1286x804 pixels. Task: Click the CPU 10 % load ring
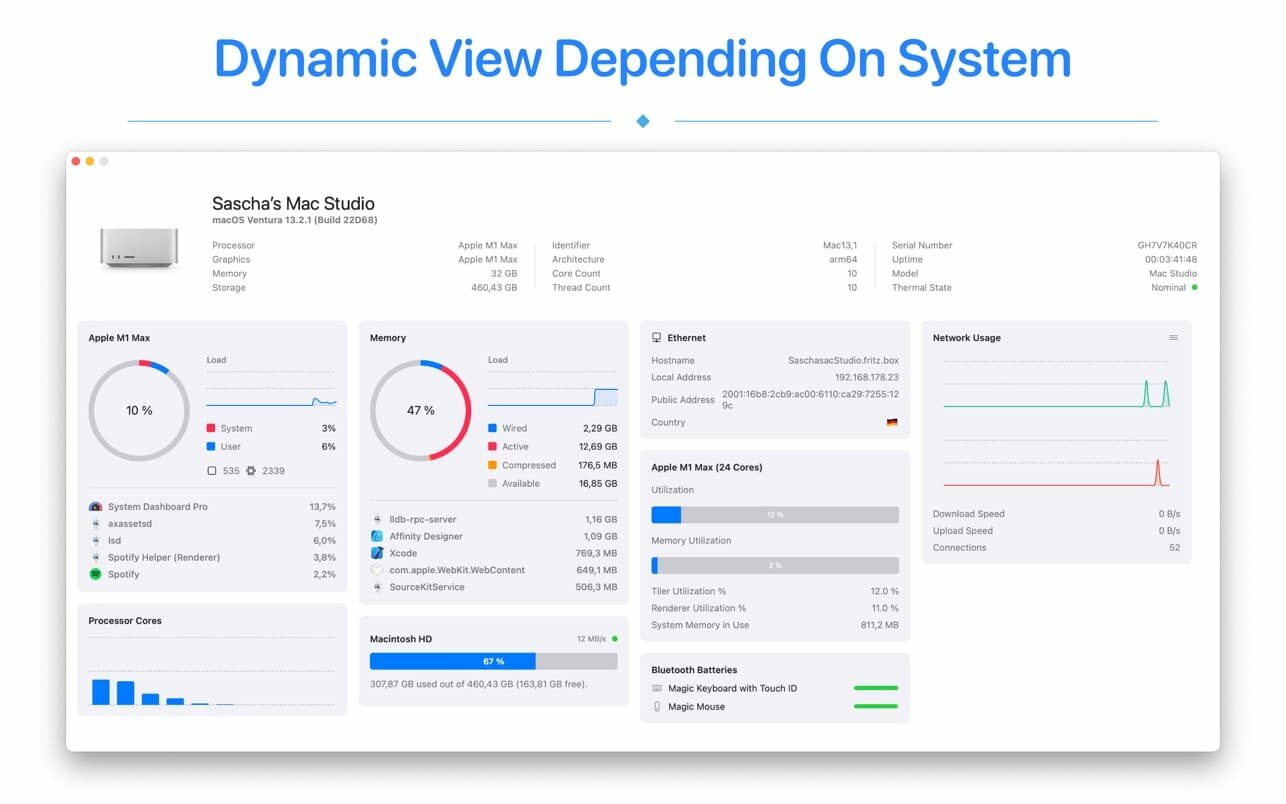(139, 411)
